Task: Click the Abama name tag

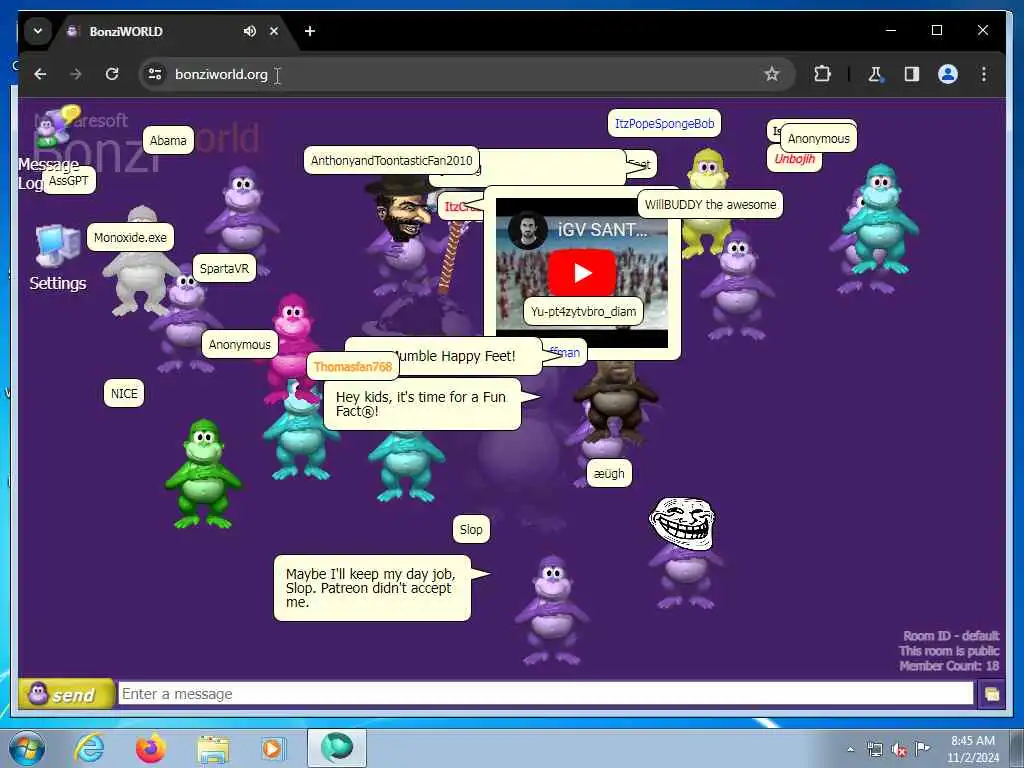Action: coord(168,140)
